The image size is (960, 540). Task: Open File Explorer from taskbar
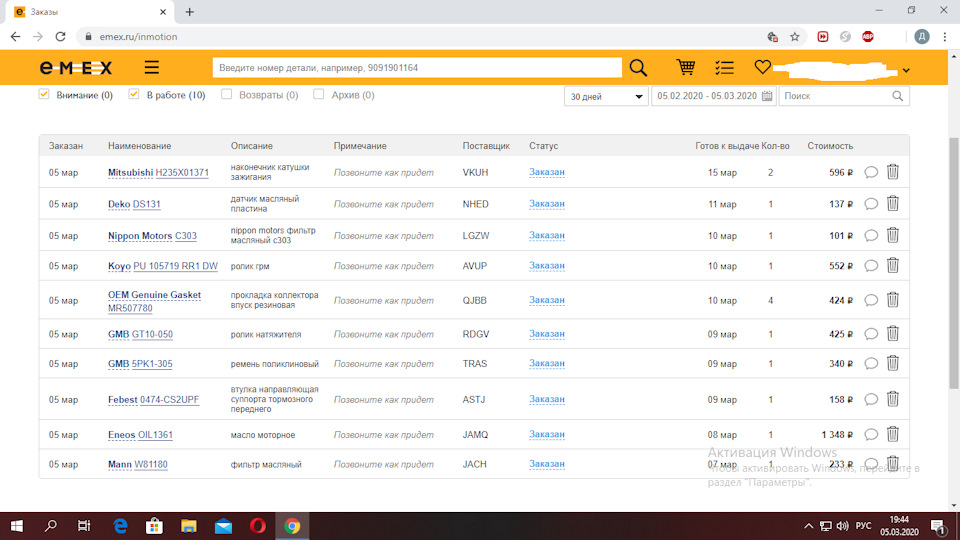189,526
